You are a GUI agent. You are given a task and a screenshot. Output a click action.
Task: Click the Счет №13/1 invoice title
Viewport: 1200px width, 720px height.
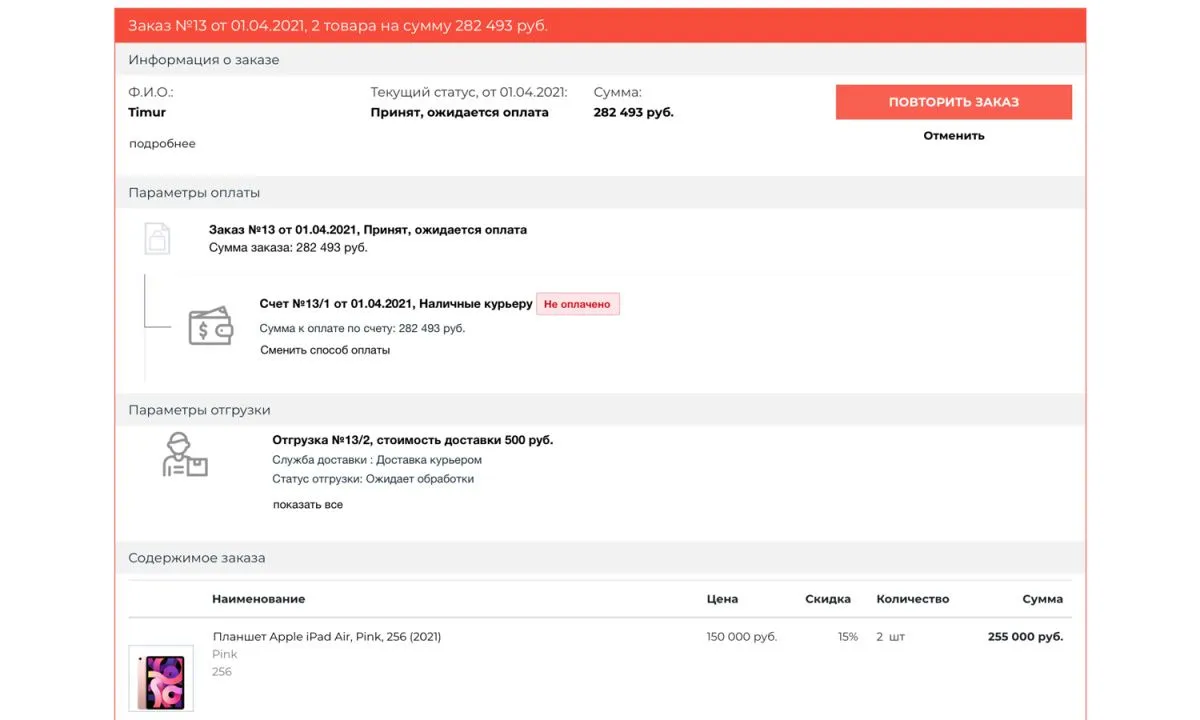(x=395, y=304)
